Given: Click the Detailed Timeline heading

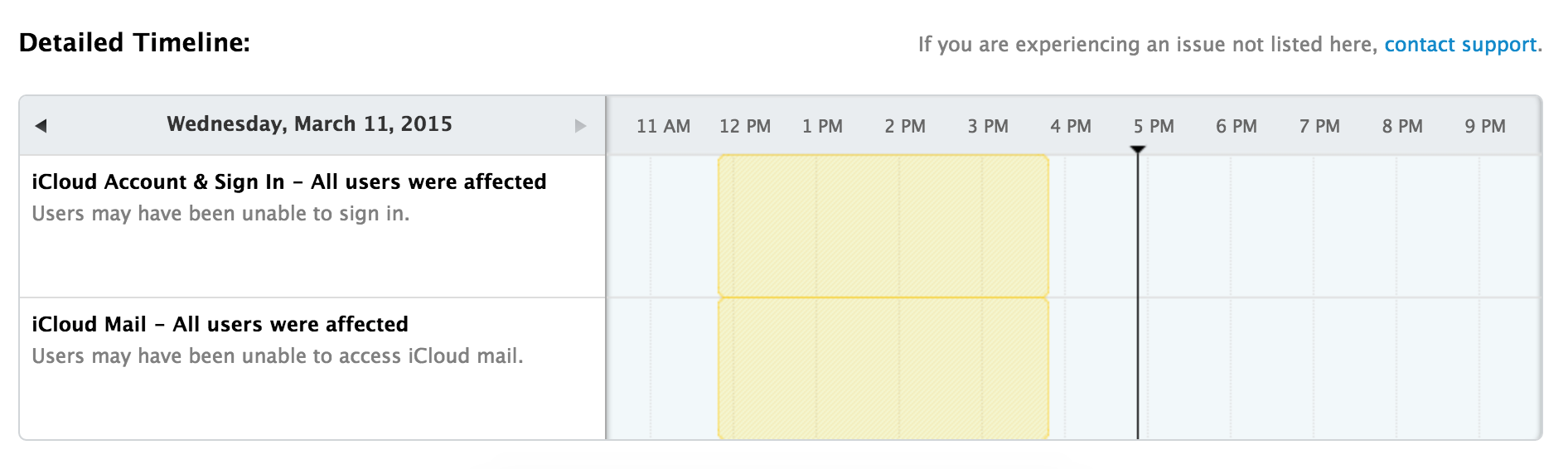Looking at the screenshot, I should point(134,43).
